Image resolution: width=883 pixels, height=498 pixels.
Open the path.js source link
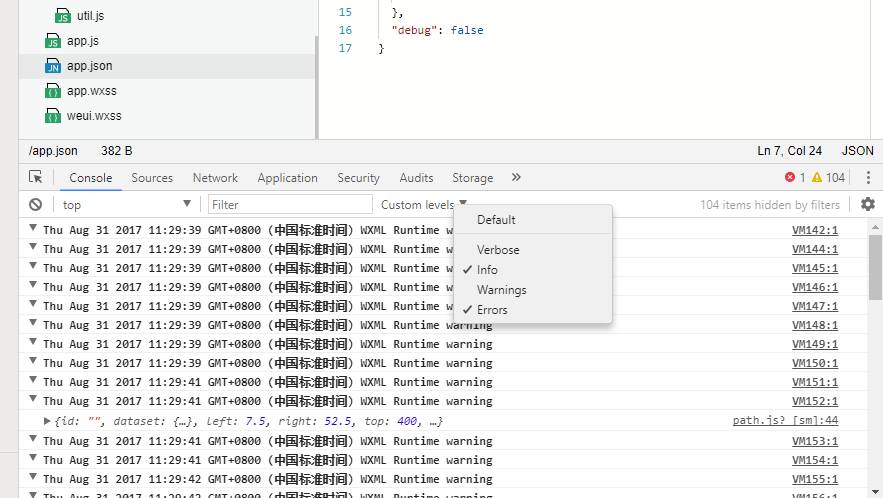pos(785,421)
